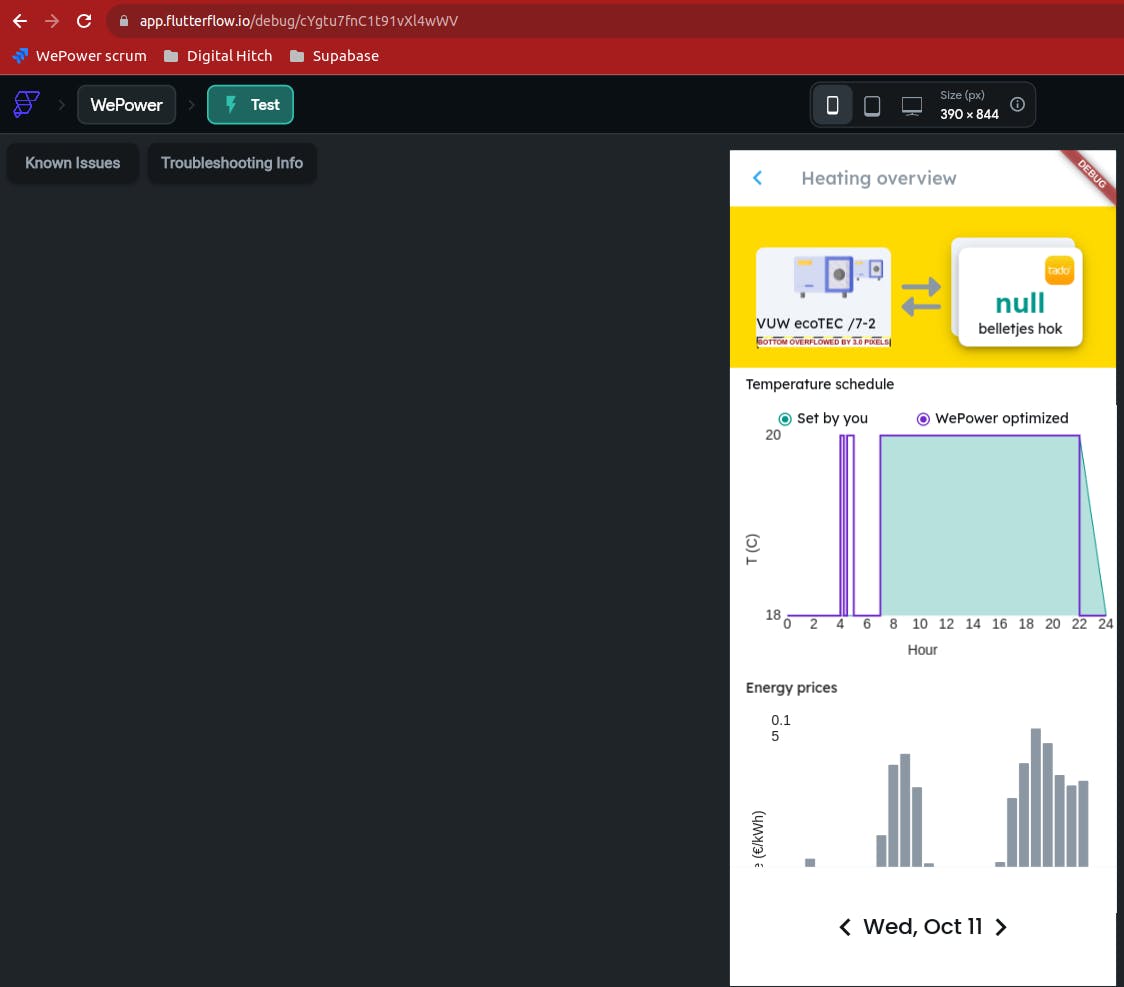Click the Energy prices heading

point(791,687)
